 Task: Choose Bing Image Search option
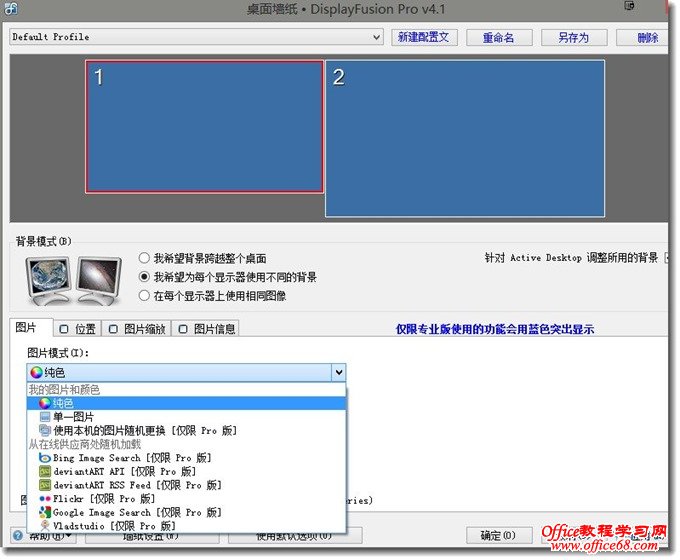pyautogui.click(x=186, y=458)
